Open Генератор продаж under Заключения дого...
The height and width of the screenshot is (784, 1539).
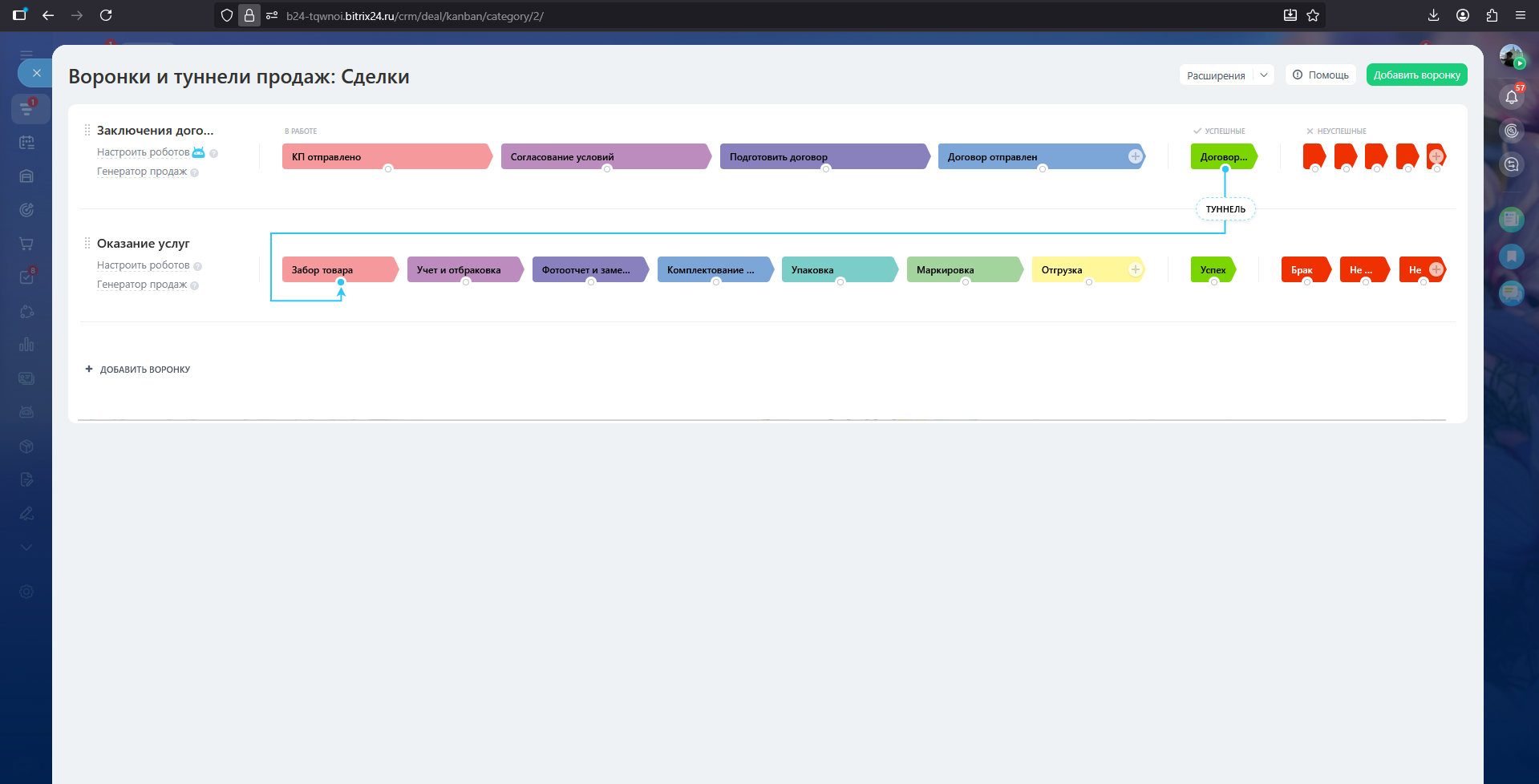(x=142, y=172)
